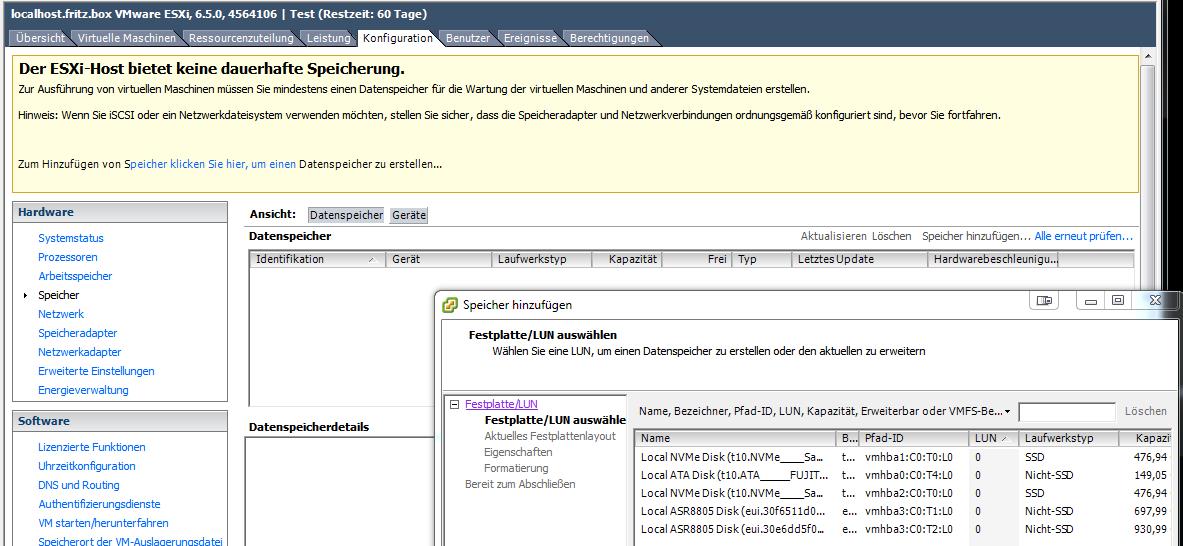Screen dimensions: 1183x546
Task: Switch view to Geräte
Action: pos(409,215)
